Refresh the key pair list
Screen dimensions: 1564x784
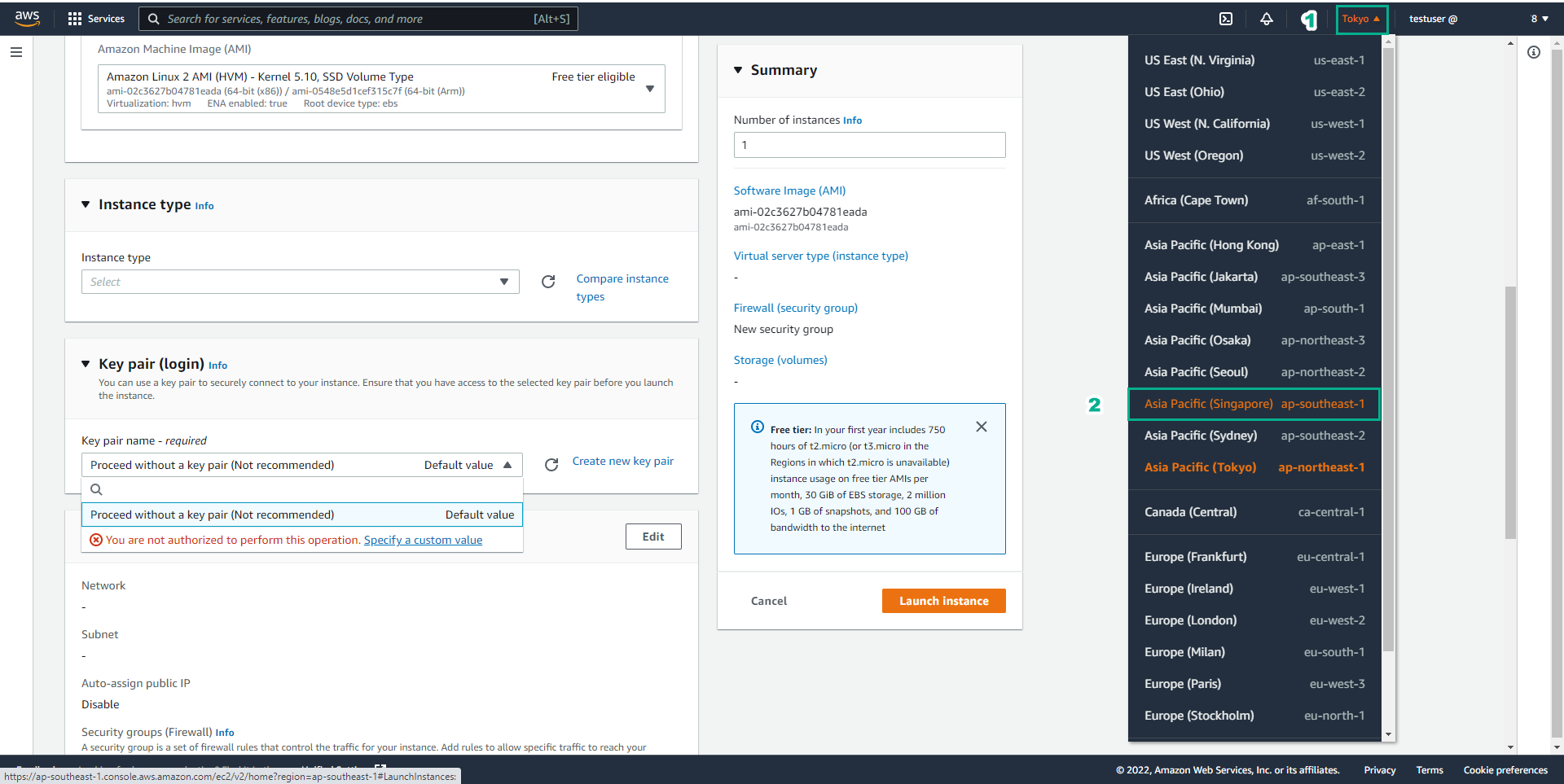[x=551, y=465]
